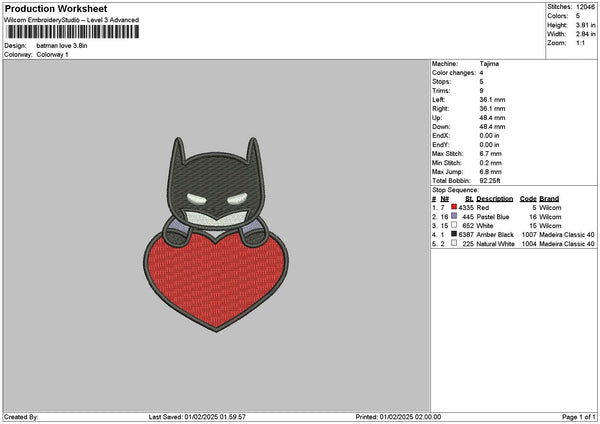Click the Brand column header
600x424 pixels.
[549, 198]
